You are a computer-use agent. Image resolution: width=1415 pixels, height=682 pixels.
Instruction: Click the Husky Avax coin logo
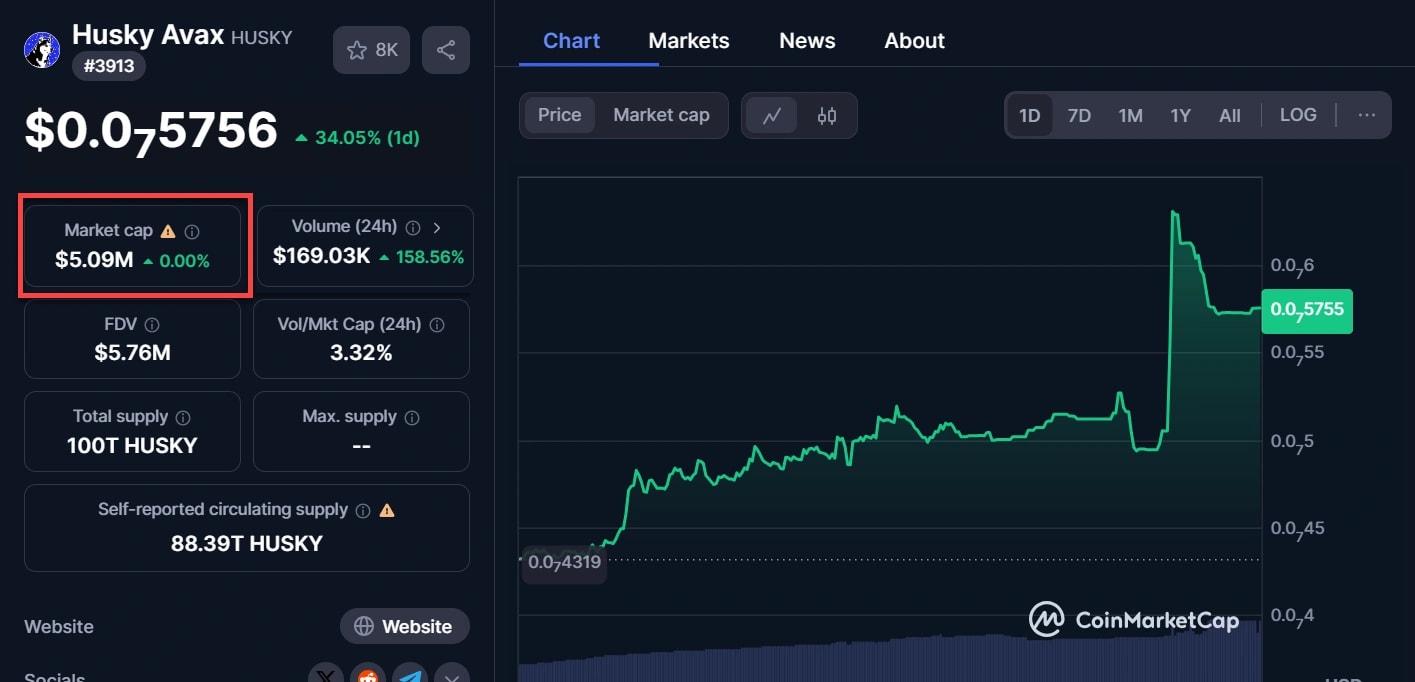pos(42,50)
